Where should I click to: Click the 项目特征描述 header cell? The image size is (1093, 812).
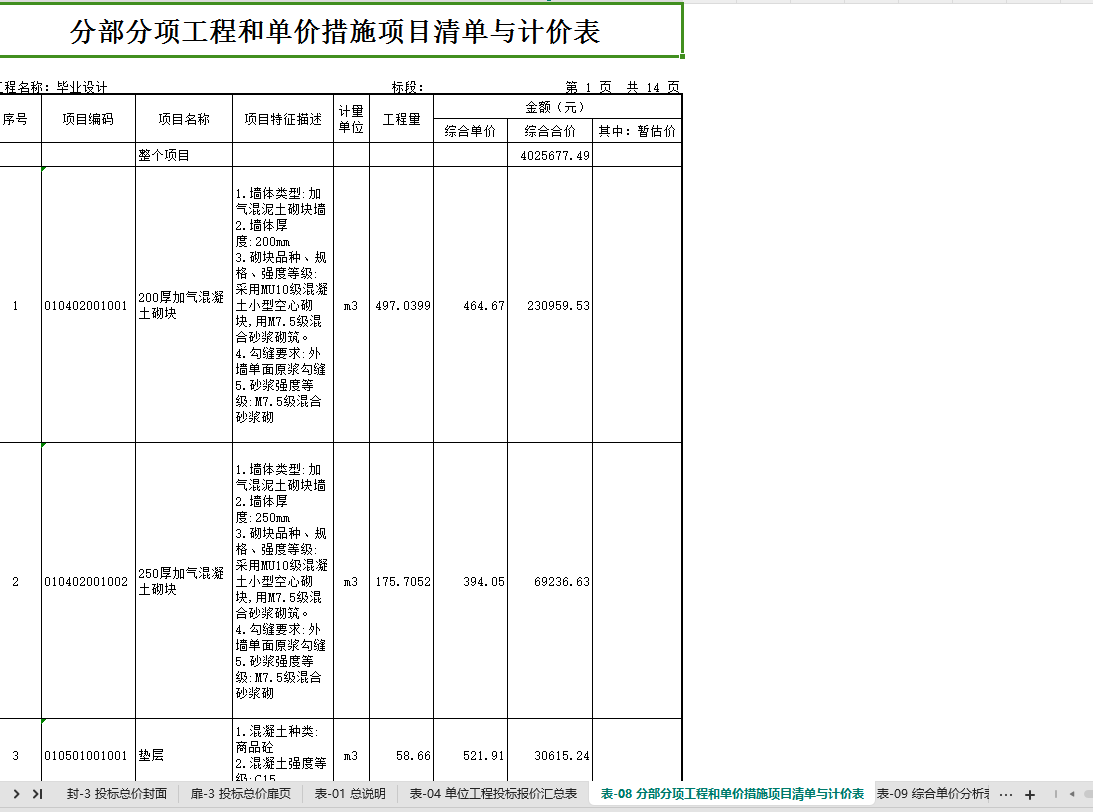tap(283, 119)
